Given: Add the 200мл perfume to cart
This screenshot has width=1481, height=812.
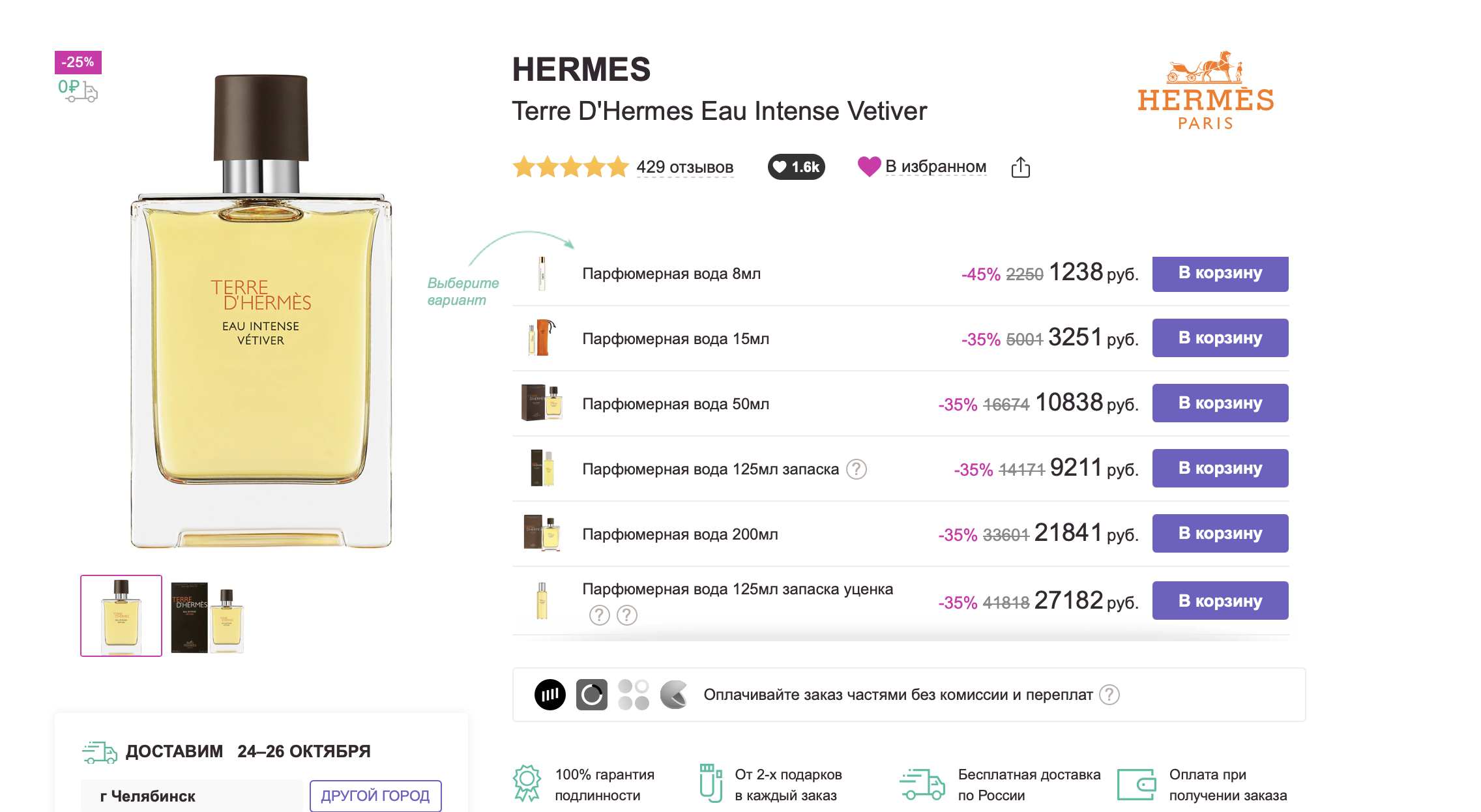Looking at the screenshot, I should click(1220, 534).
